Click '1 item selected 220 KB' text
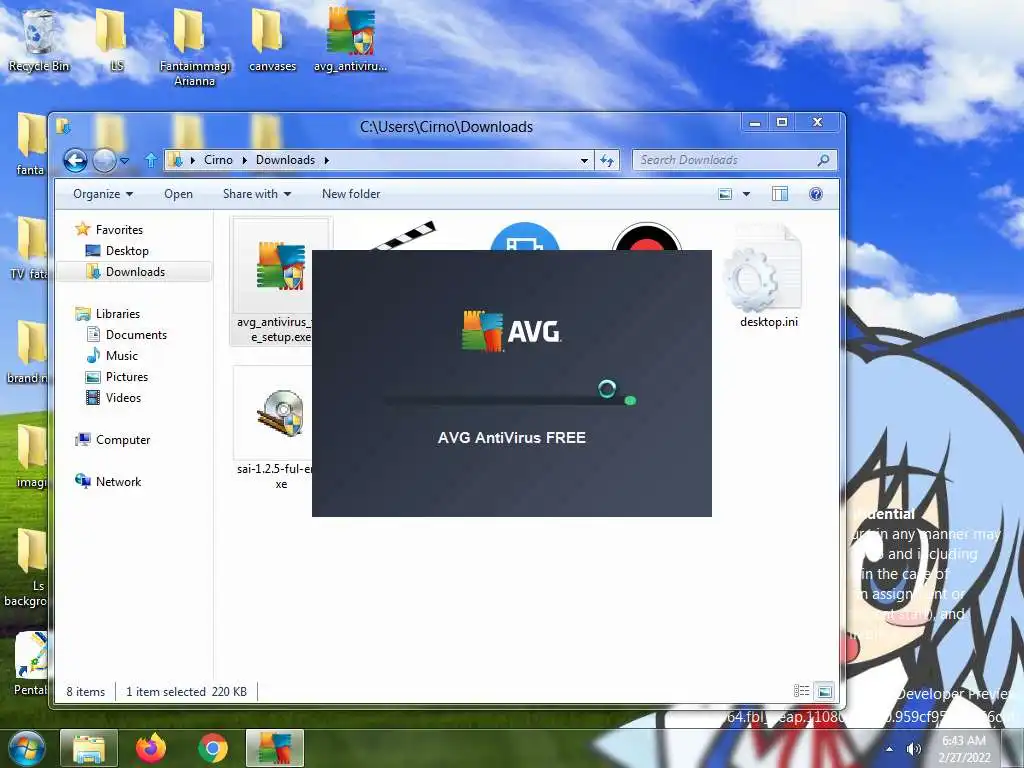1024x768 pixels. point(186,692)
